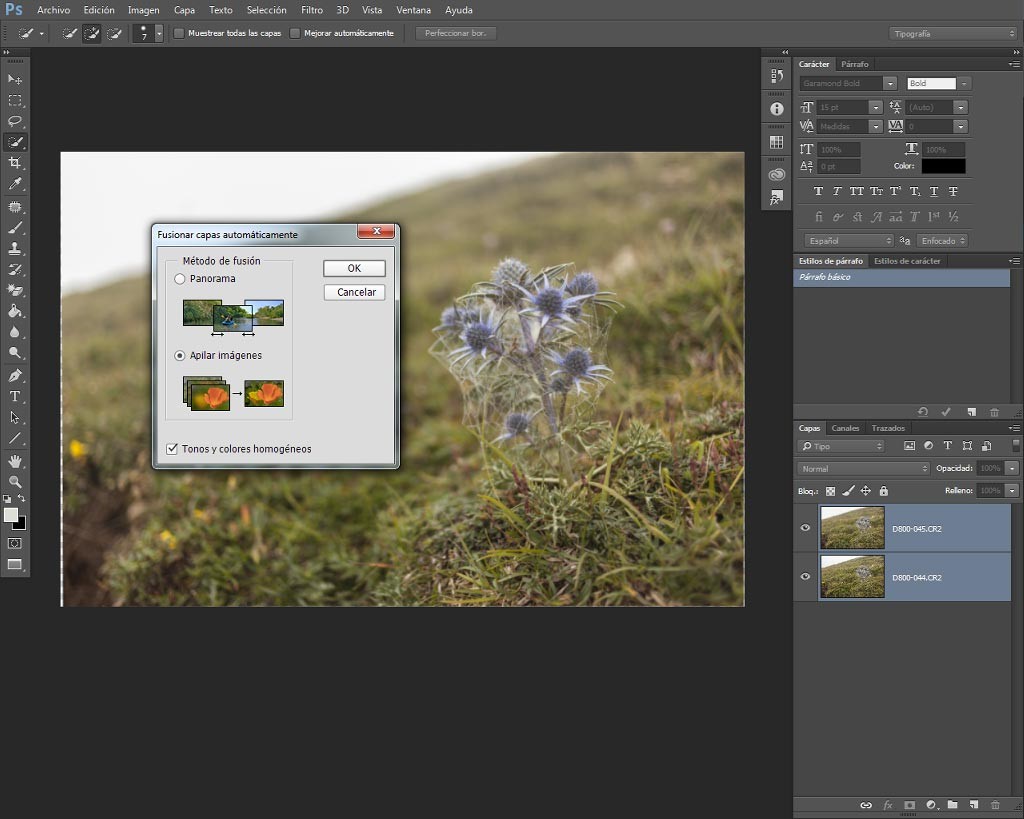Select the Crop tool
The width and height of the screenshot is (1024, 819).
coord(15,163)
